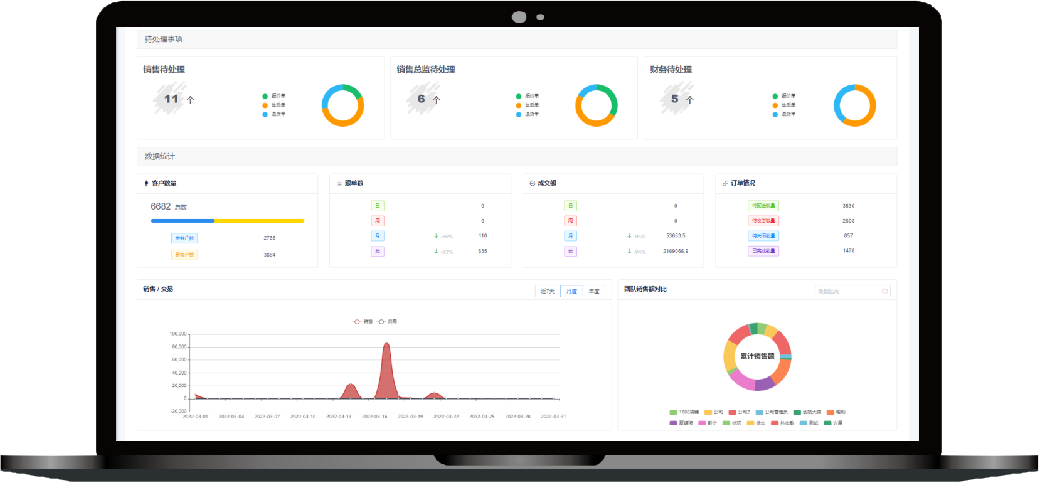
Task: Click the blue section of the customer progress bar
Action: pos(182,221)
